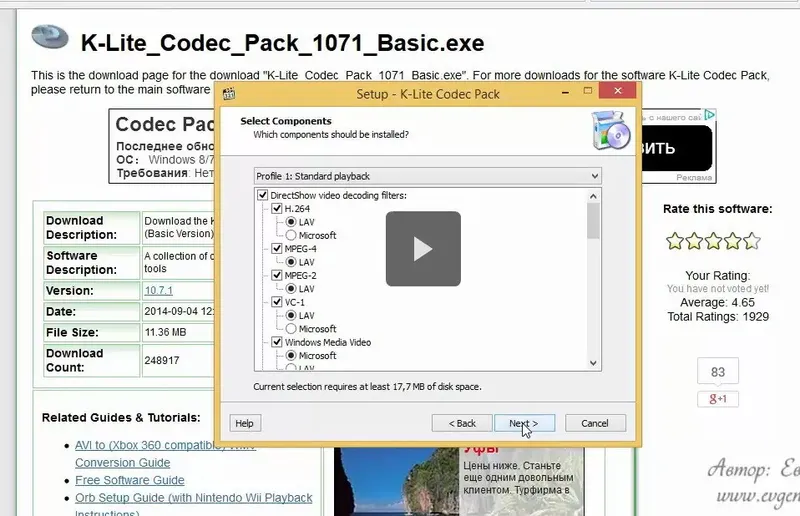800x516 pixels.
Task: Click the disc icon beside page title
Action: click(49, 37)
